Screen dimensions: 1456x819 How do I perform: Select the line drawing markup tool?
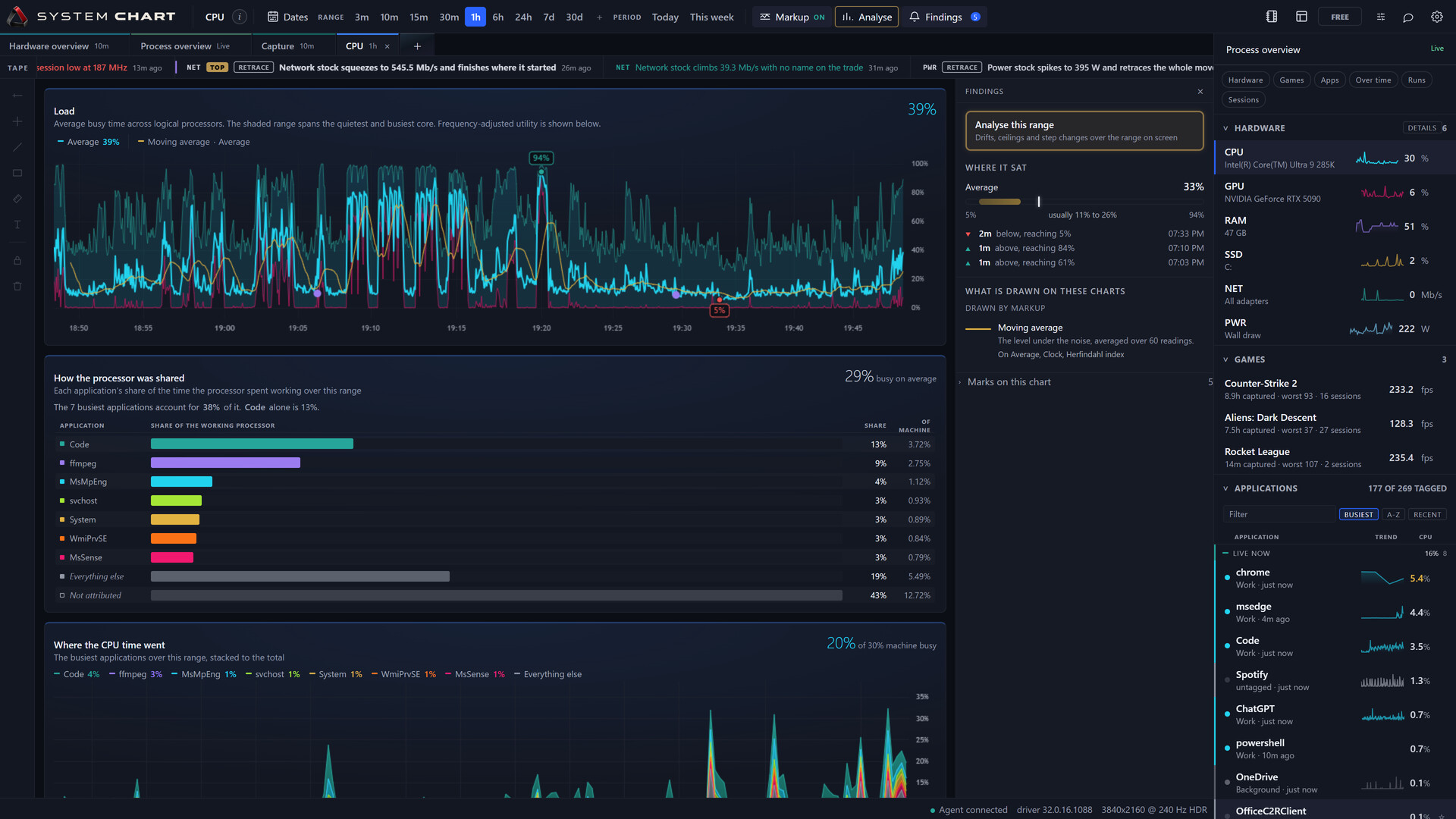[17, 147]
